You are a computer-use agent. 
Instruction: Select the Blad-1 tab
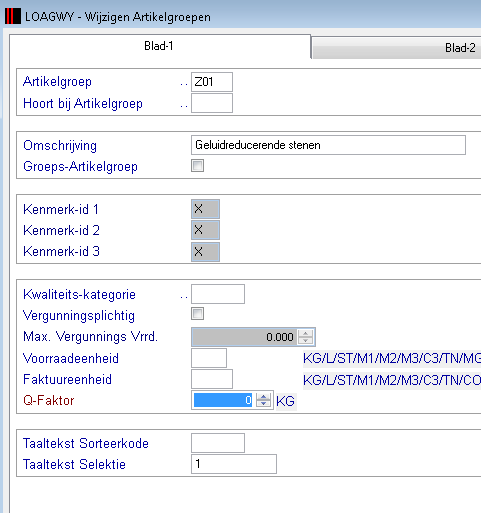coord(160,46)
